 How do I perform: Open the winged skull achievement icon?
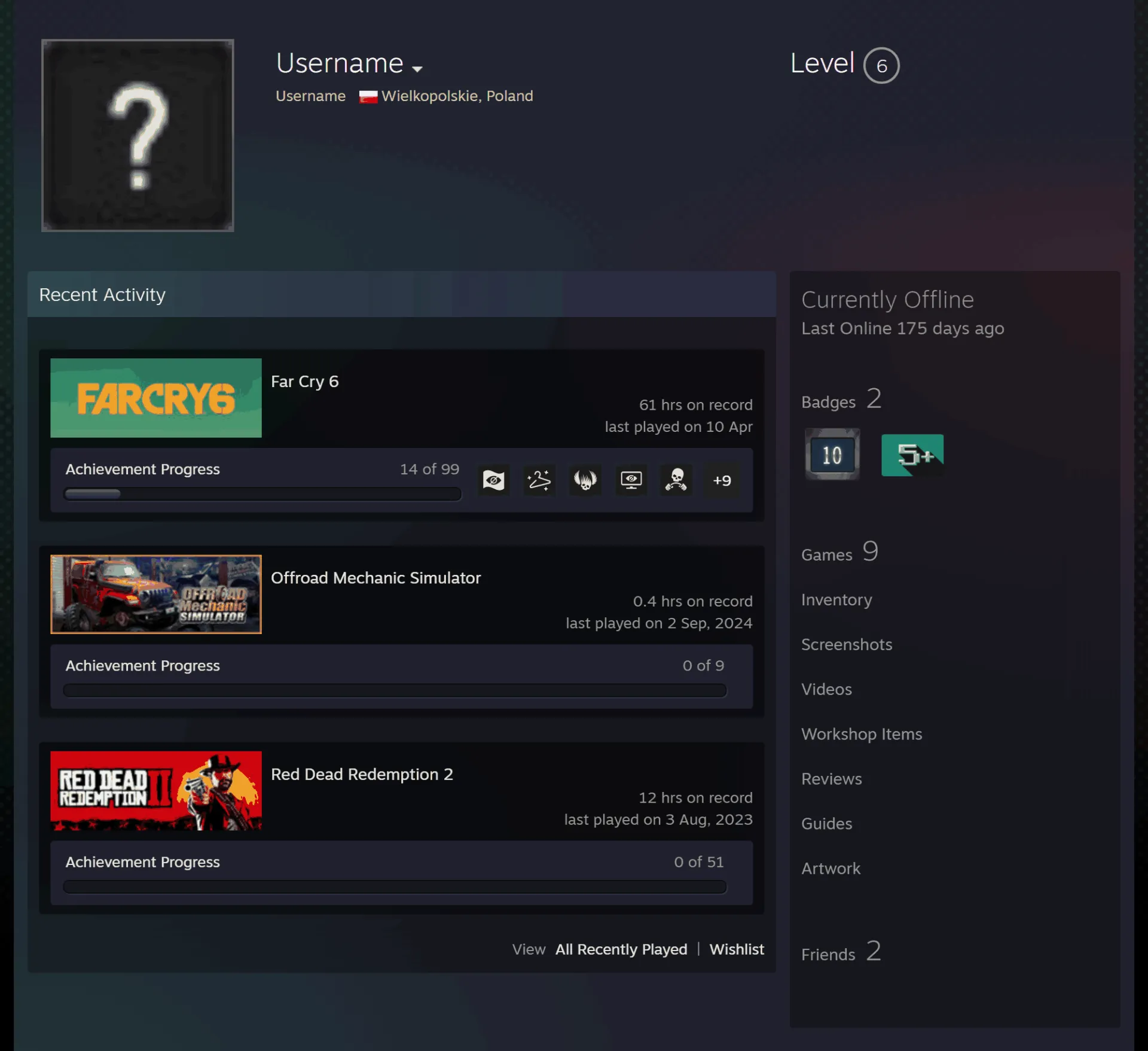(x=585, y=480)
